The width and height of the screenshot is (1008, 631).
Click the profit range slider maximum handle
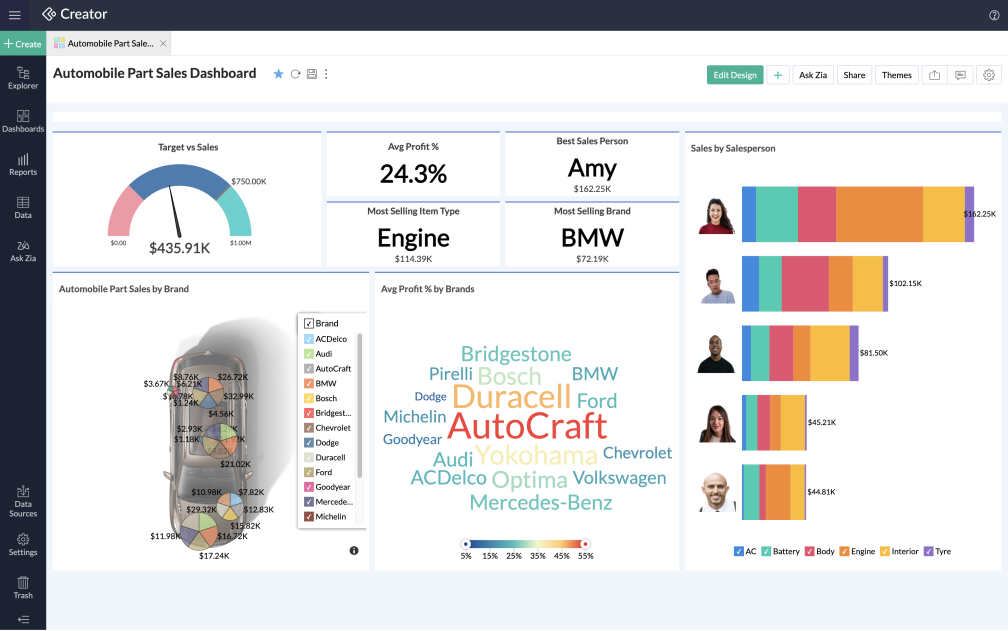(x=585, y=544)
